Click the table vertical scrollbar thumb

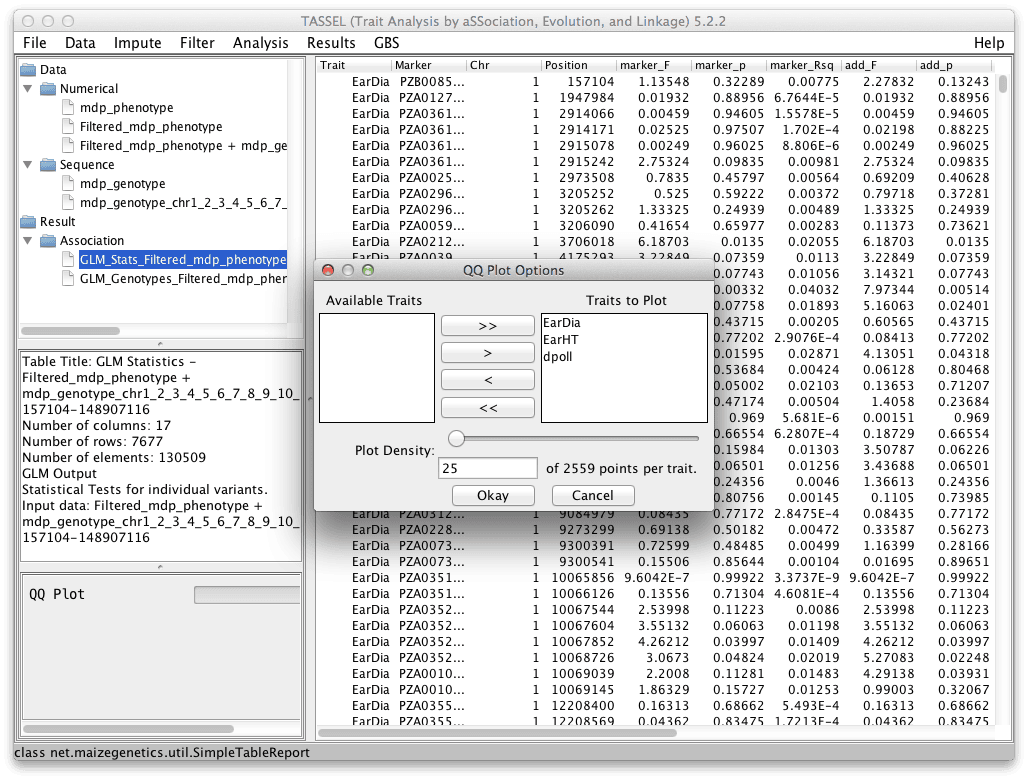[x=1002, y=84]
